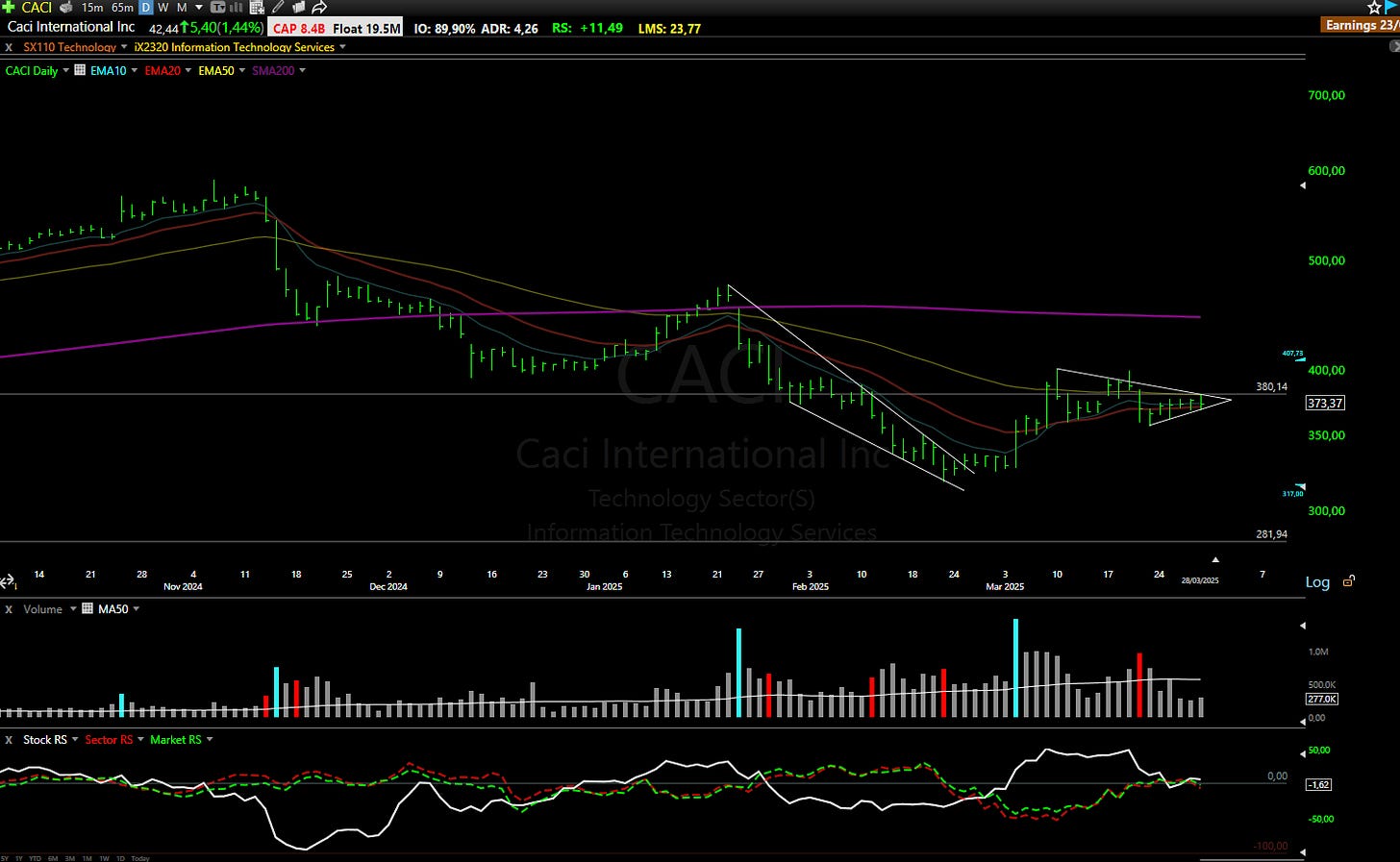Close the Stock RS pane with its x
Viewport: 1400px width, 862px height.
point(9,740)
